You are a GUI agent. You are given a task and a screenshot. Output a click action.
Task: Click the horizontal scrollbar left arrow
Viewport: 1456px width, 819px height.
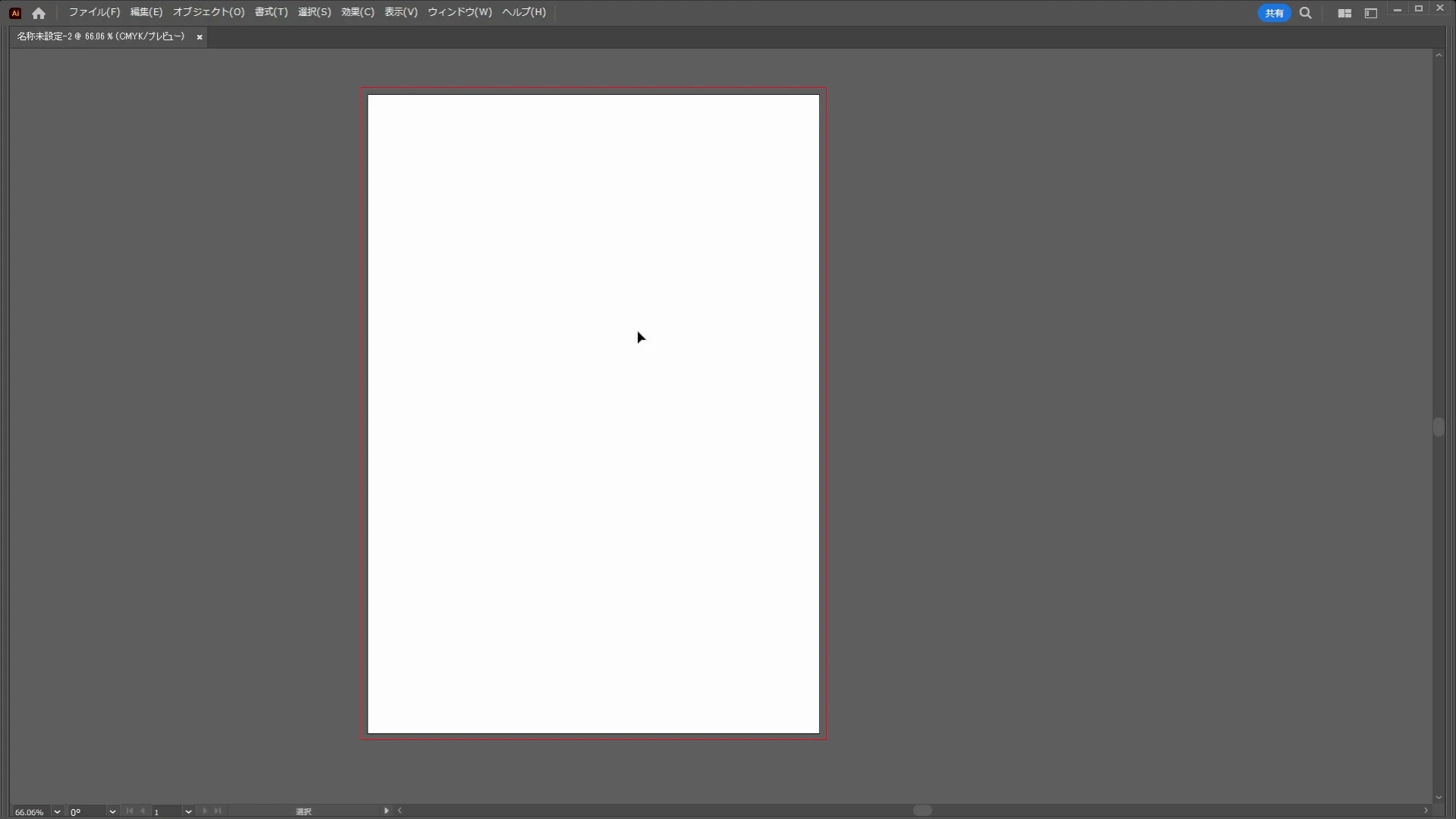click(x=400, y=811)
